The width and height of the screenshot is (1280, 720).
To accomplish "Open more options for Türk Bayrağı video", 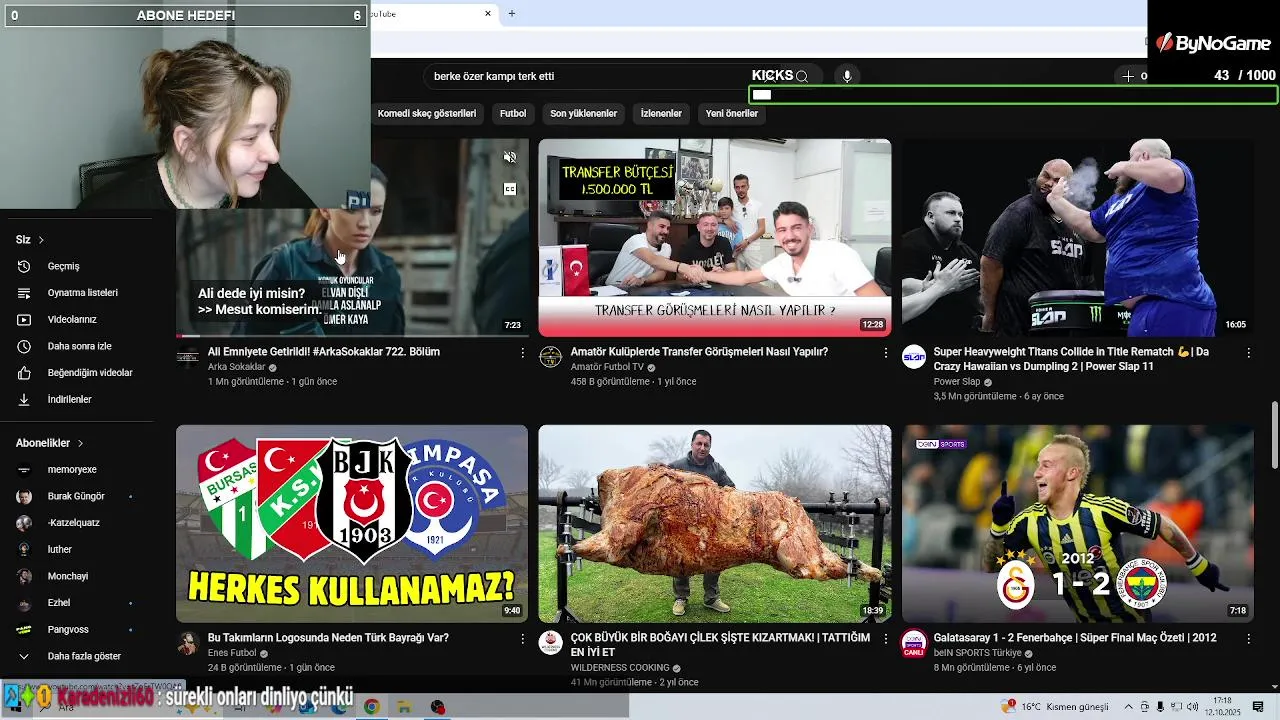I will 523,638.
